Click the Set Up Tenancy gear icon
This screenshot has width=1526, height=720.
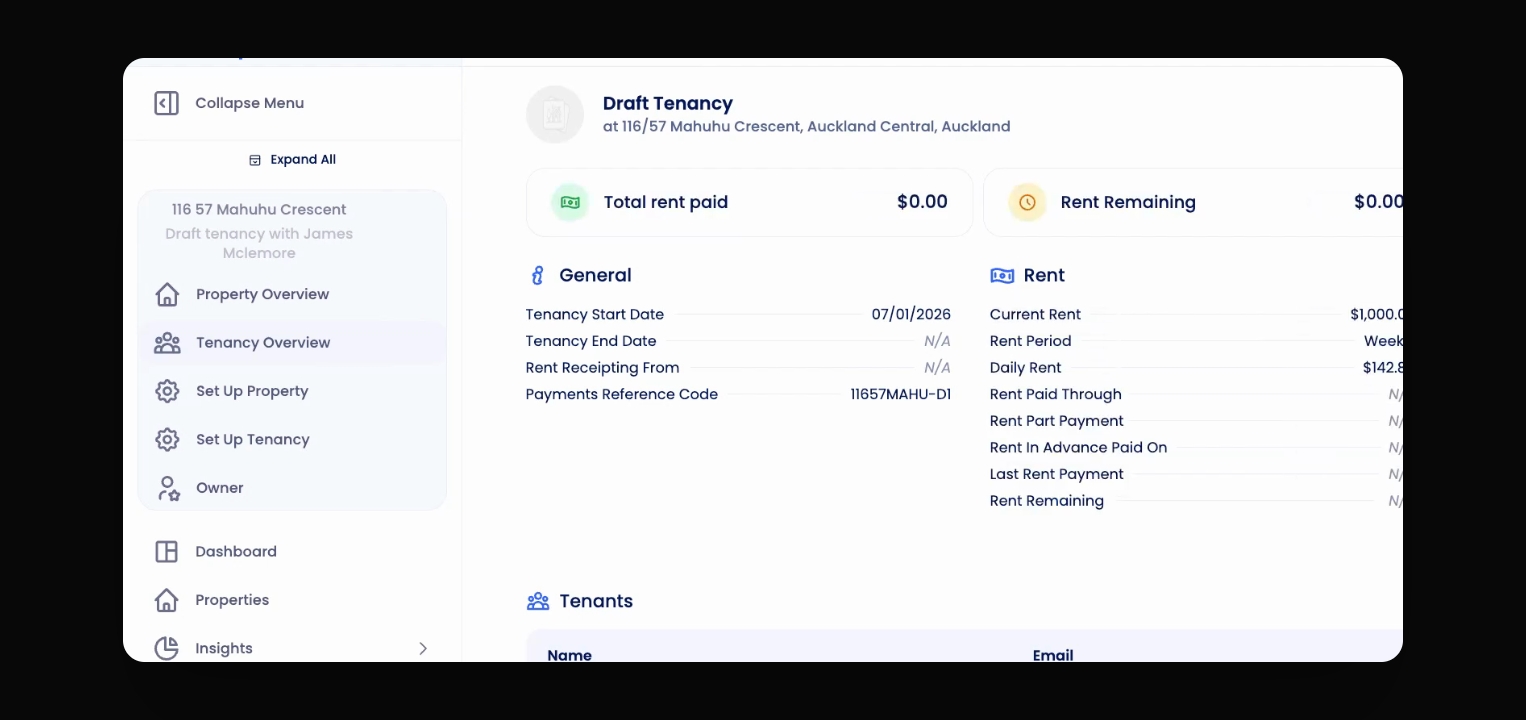[167, 440]
